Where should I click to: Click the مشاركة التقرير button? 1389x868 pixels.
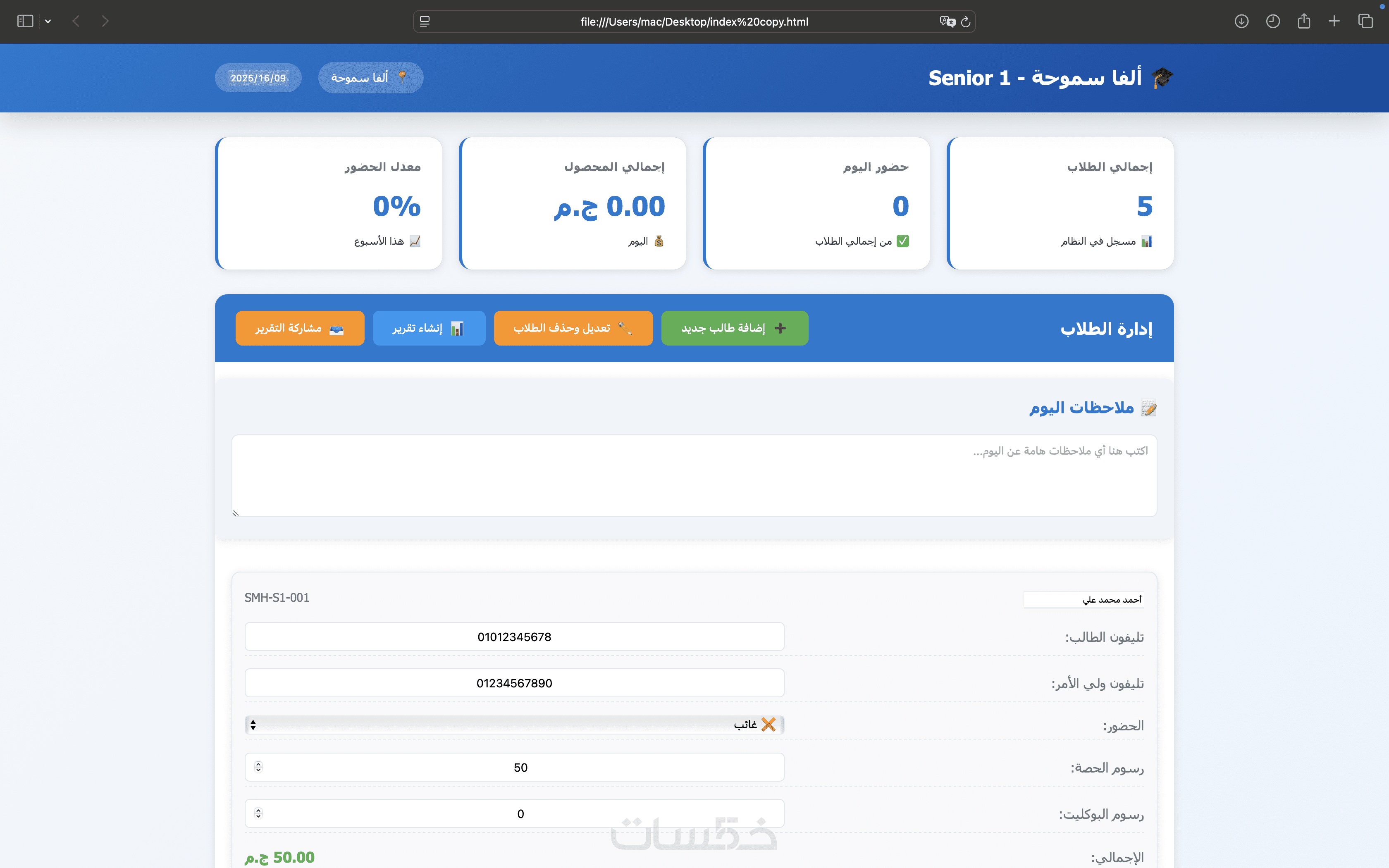(x=300, y=328)
